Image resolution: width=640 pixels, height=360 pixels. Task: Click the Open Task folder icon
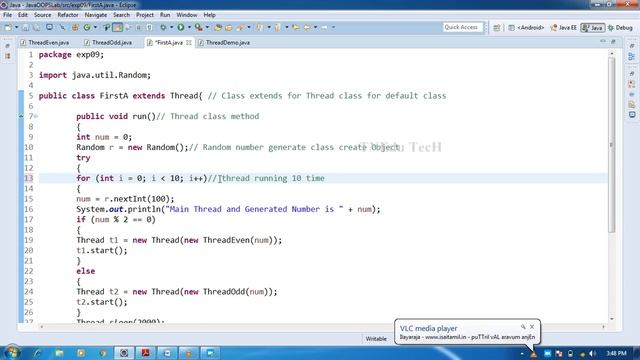(229, 27)
